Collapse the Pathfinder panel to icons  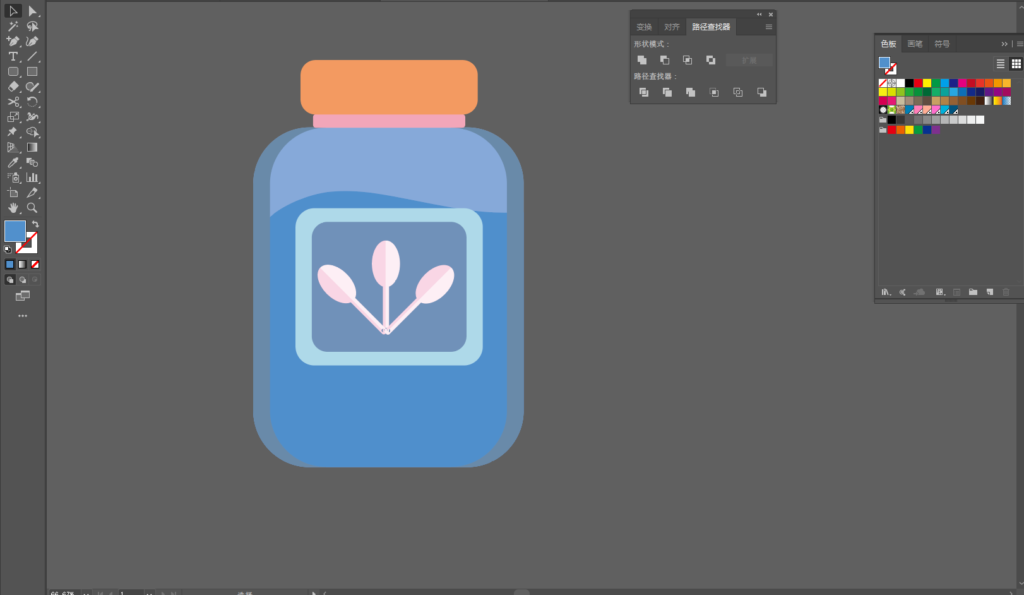[759, 14]
